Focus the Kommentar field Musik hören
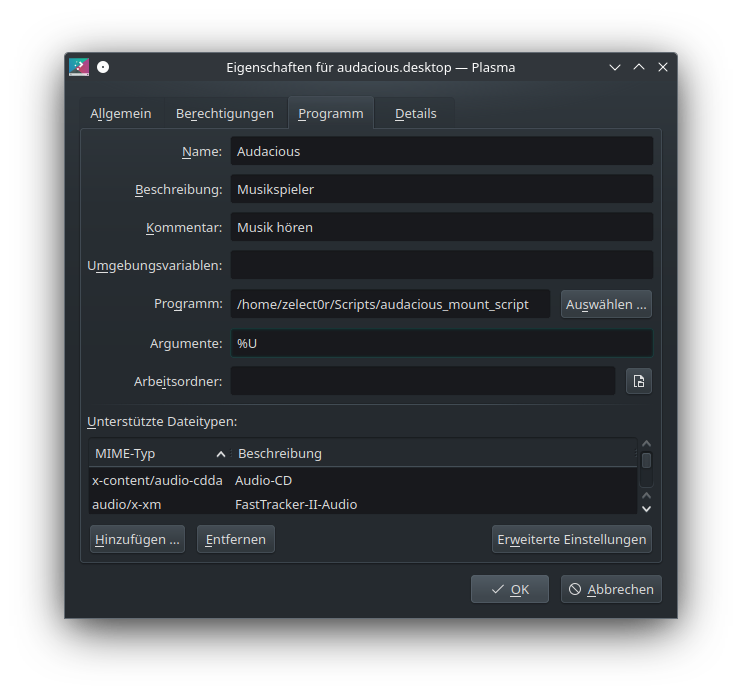742x695 pixels. tap(442, 228)
